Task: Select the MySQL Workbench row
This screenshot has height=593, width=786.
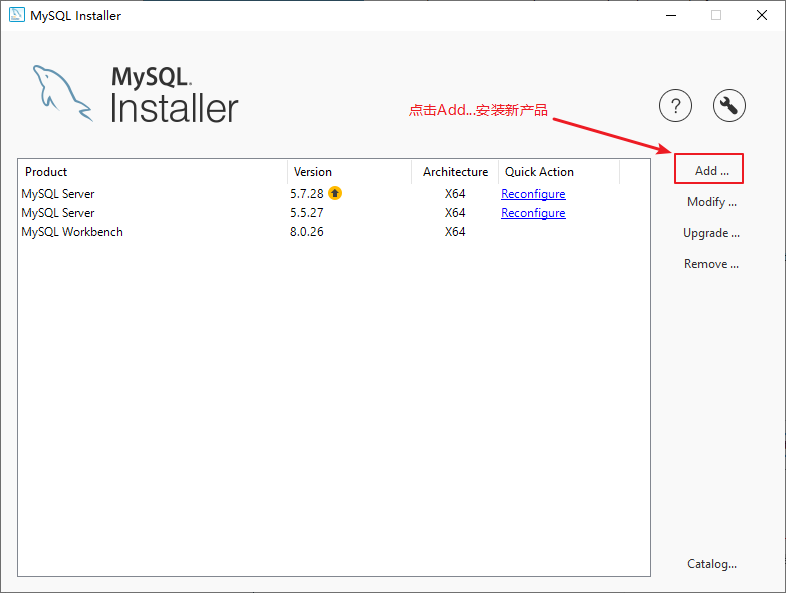Action: [334, 232]
